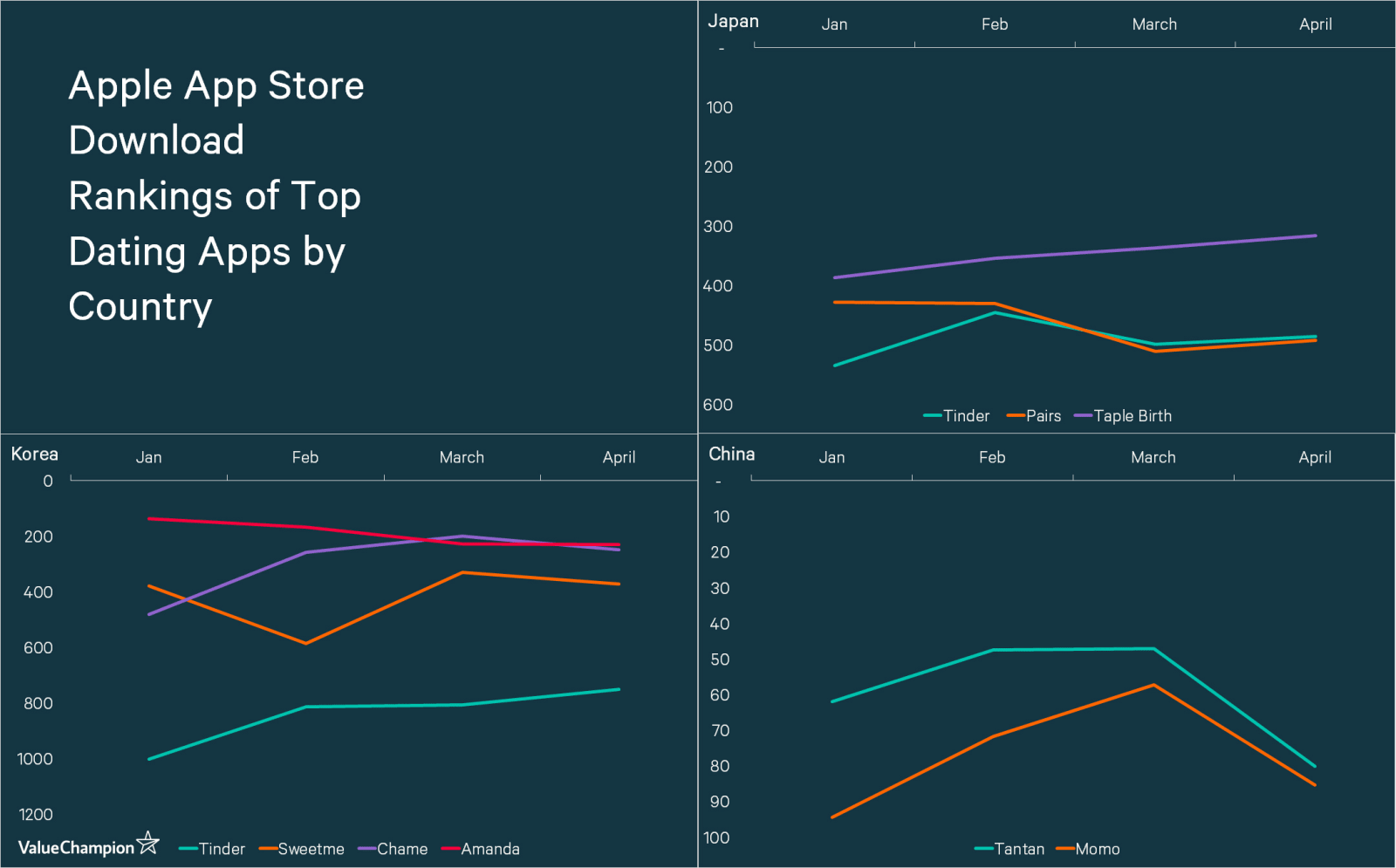This screenshot has height=868, width=1396.
Task: Click the 100 axis value in the China chart
Action: (716, 838)
